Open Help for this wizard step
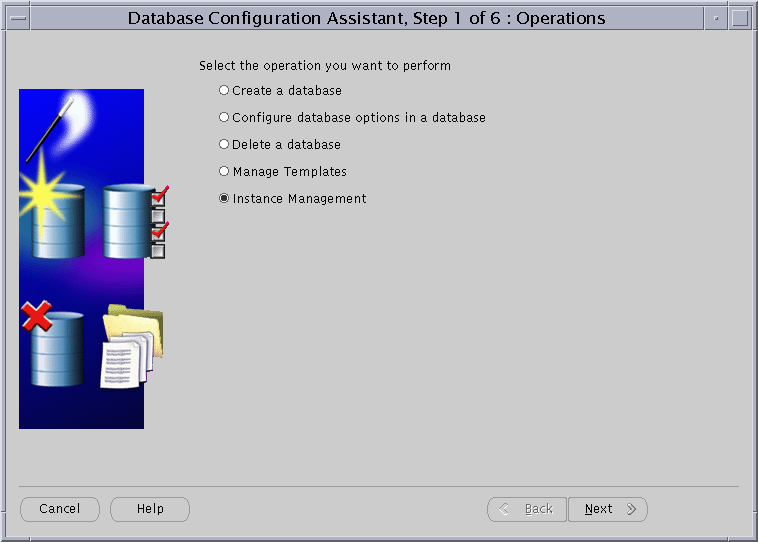Image resolution: width=758 pixels, height=542 pixels. point(150,509)
